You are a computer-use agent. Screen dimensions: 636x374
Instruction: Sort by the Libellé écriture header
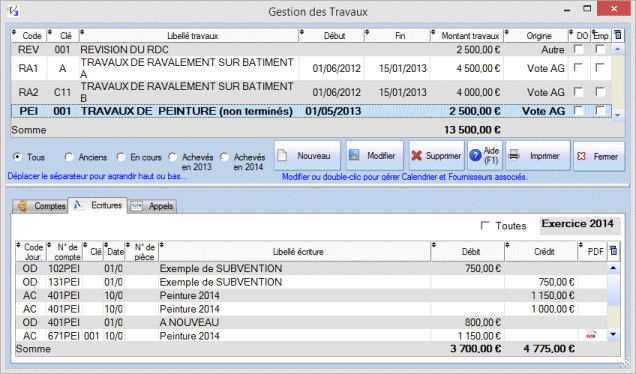click(x=295, y=251)
